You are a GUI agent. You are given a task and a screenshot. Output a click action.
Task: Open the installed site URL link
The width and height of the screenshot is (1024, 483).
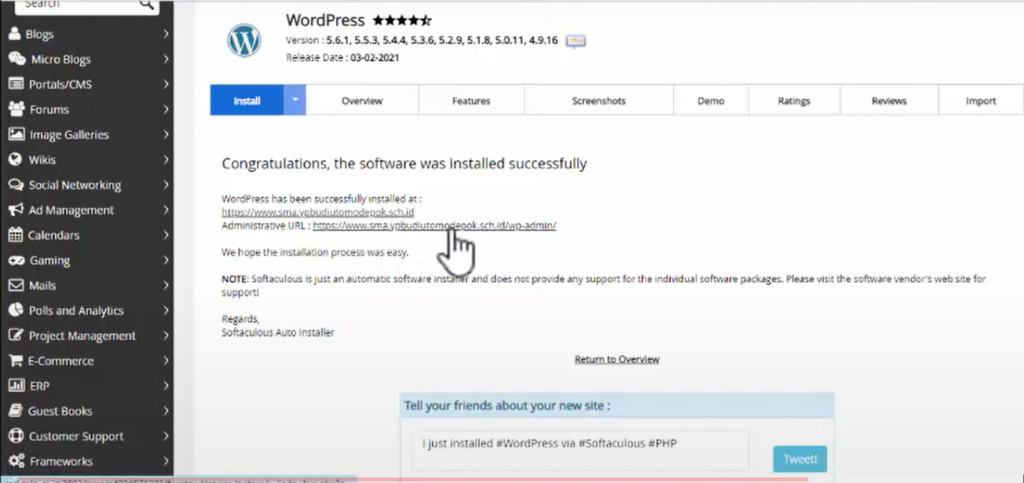317,212
